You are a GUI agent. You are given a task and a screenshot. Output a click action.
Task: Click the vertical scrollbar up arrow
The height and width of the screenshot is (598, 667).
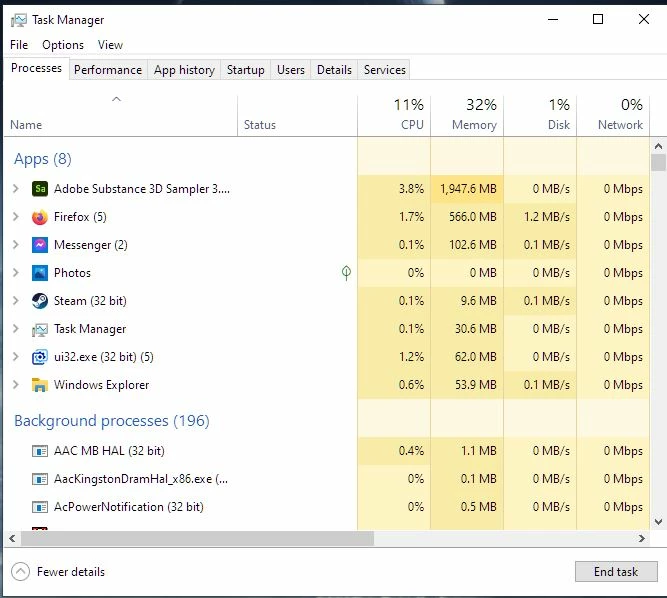[658, 146]
